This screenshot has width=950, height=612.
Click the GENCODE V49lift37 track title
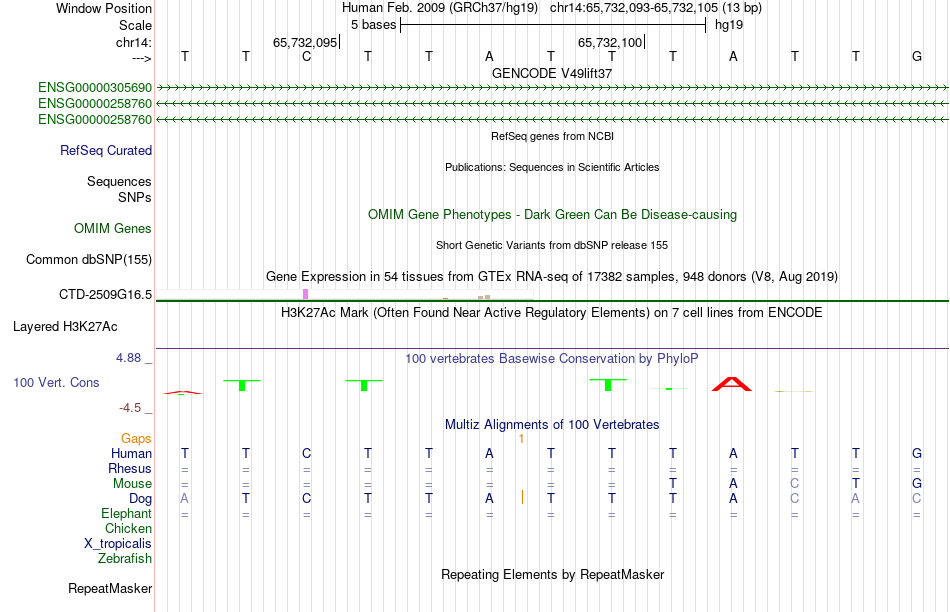coord(552,73)
